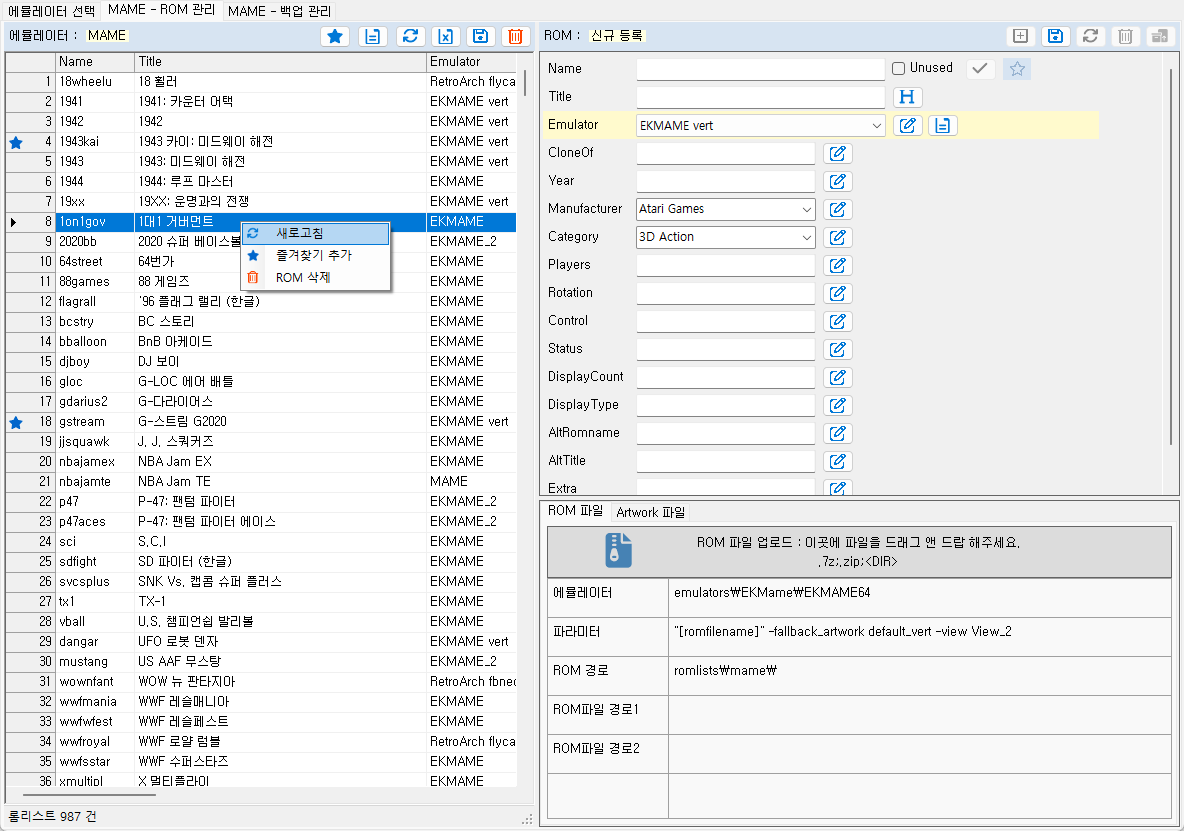
Task: Save the ROM list with the toolbar icon
Action: (x=480, y=36)
